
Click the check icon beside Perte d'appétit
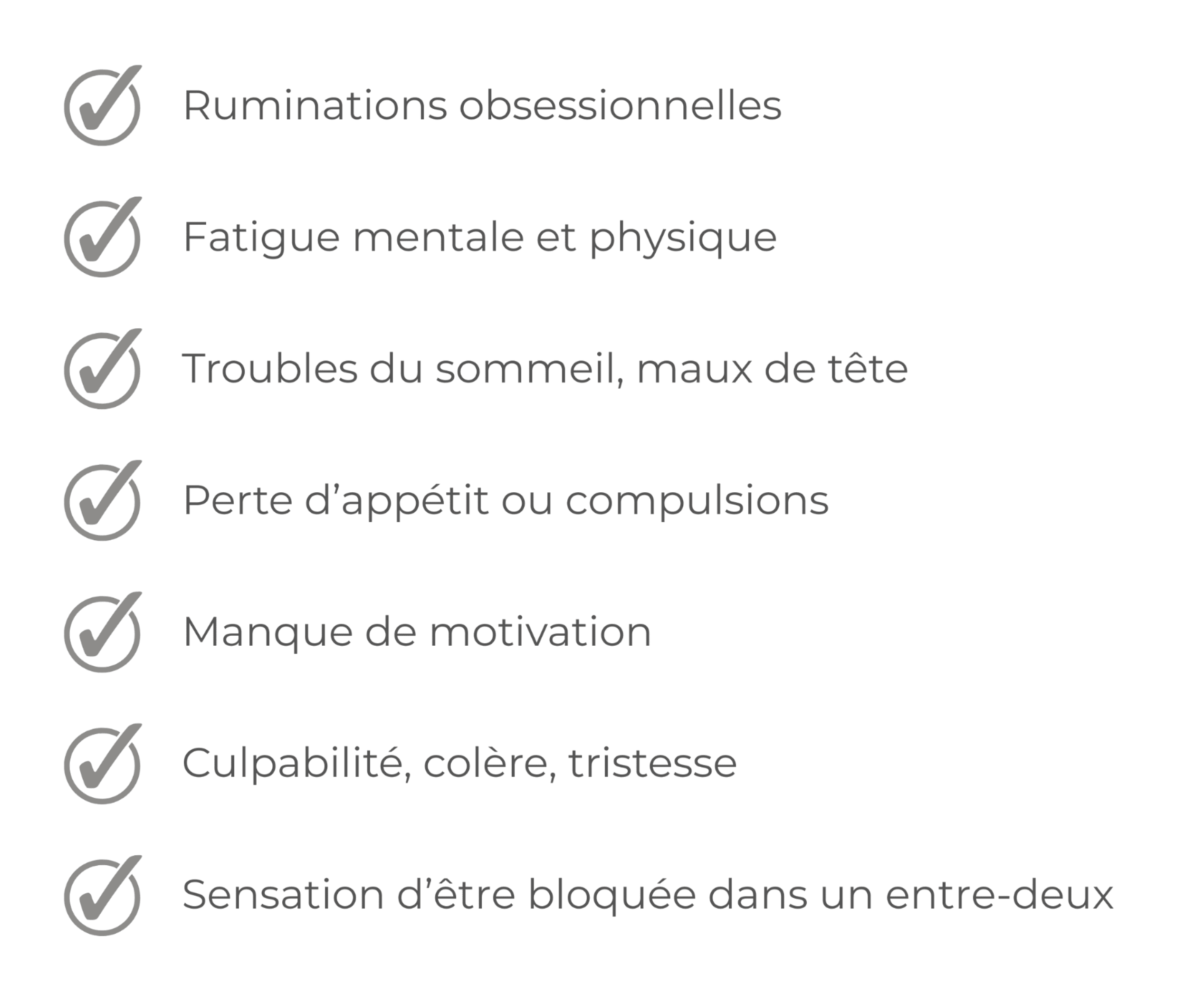tap(103, 500)
